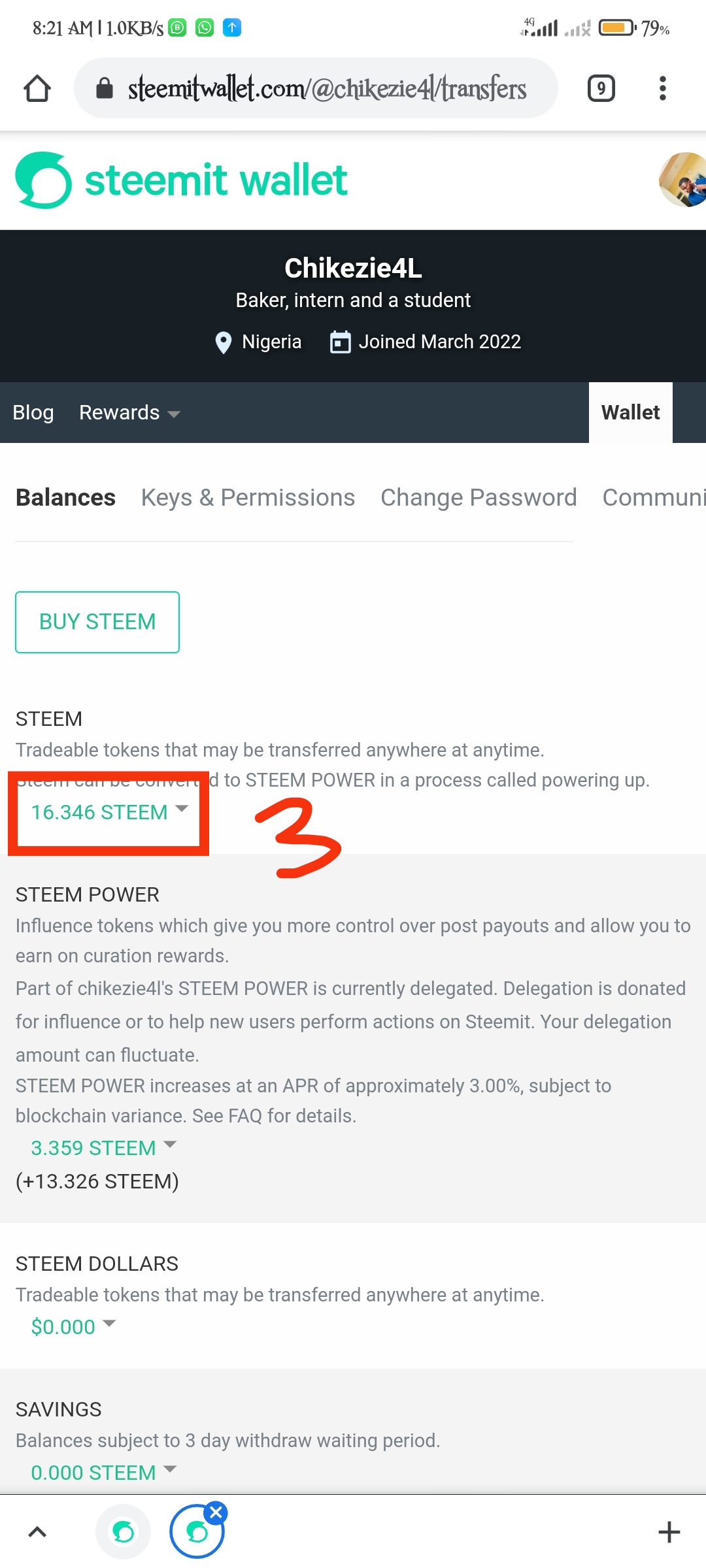Close the highlighted Steemit tab bubble
Image resolution: width=706 pixels, height=1568 pixels.
click(216, 1512)
